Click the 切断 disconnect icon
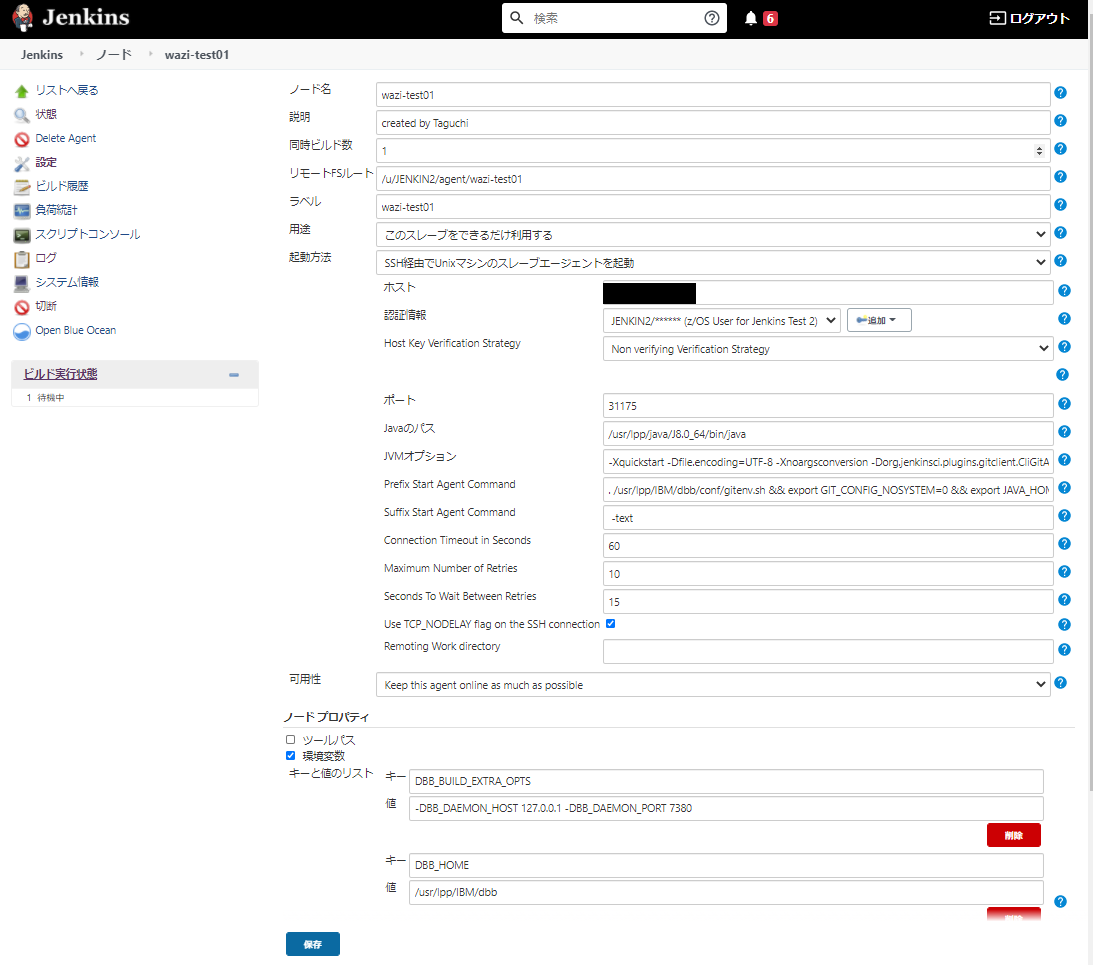 click(22, 306)
